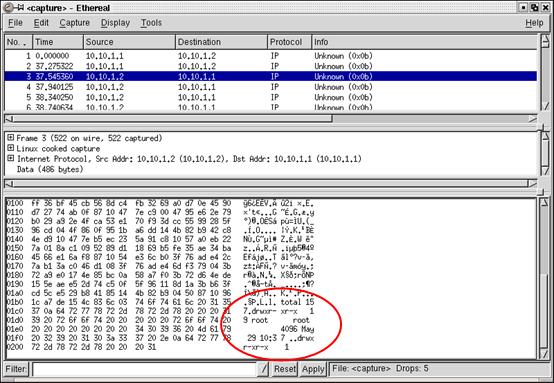Sort packets by the Destination column header
The height and width of the screenshot is (383, 554).
[221, 42]
